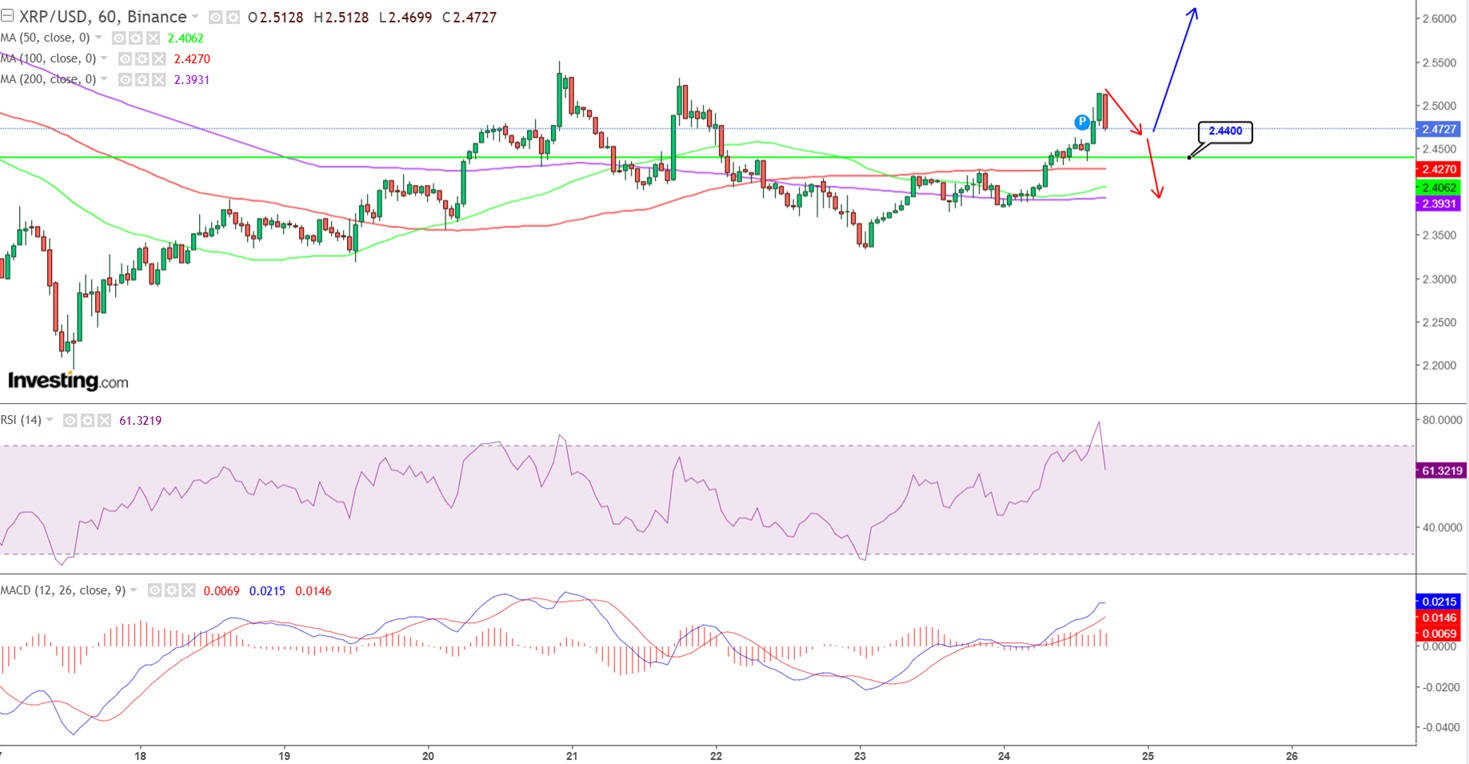Click the 2.6000 level on the price axis
The width and height of the screenshot is (1469, 764).
1437,19
